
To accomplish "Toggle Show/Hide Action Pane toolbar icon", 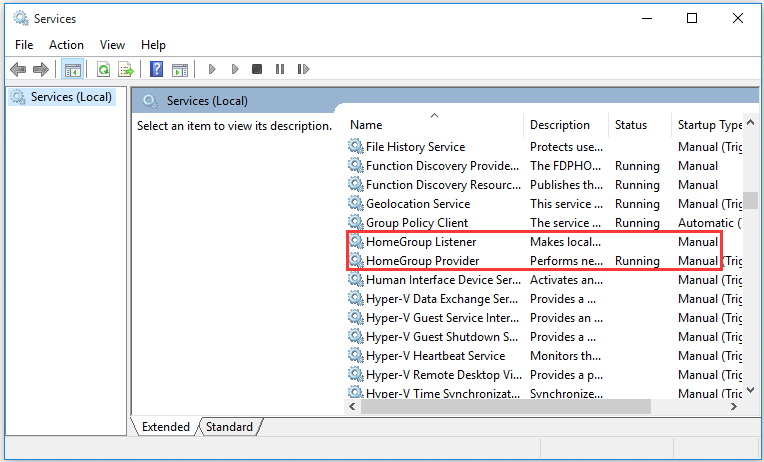I will pos(180,70).
